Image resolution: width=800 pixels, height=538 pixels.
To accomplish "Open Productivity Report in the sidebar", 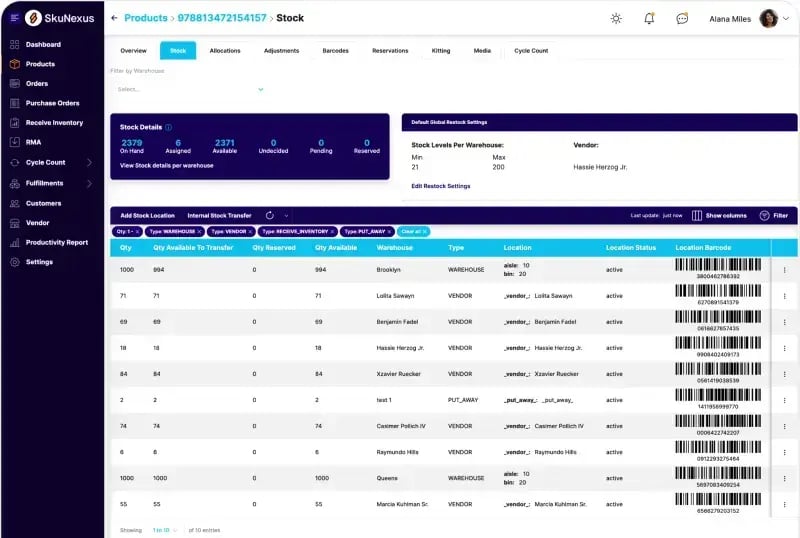I will tap(57, 242).
